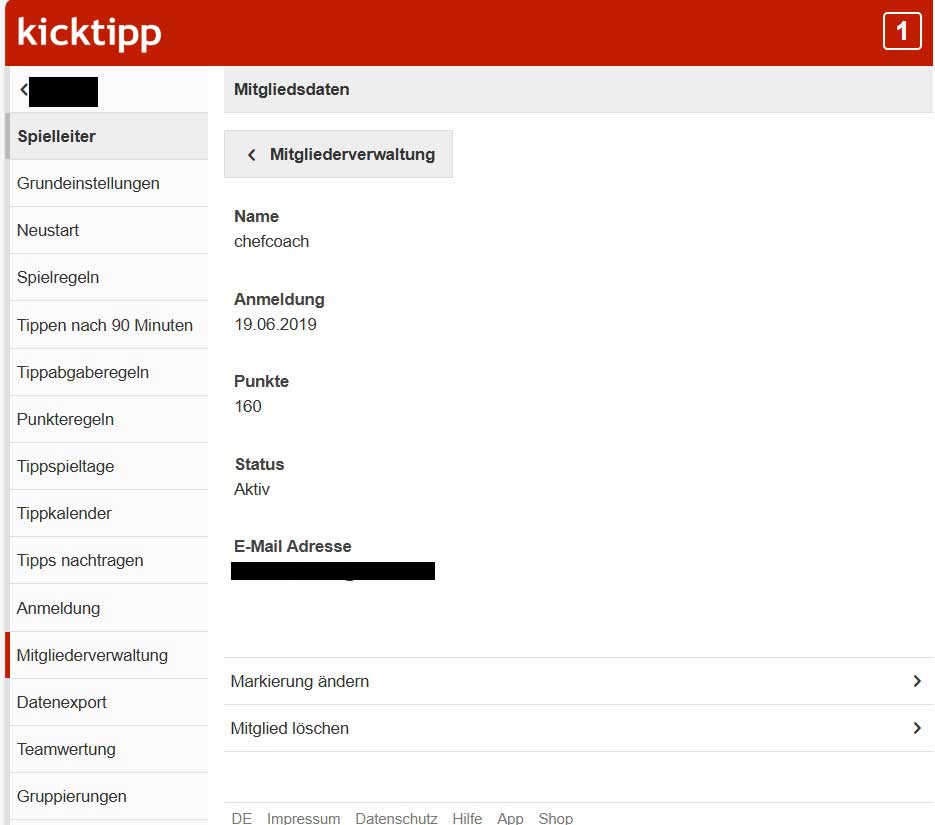Go back to Mitgliederverwaltung via button

339,154
